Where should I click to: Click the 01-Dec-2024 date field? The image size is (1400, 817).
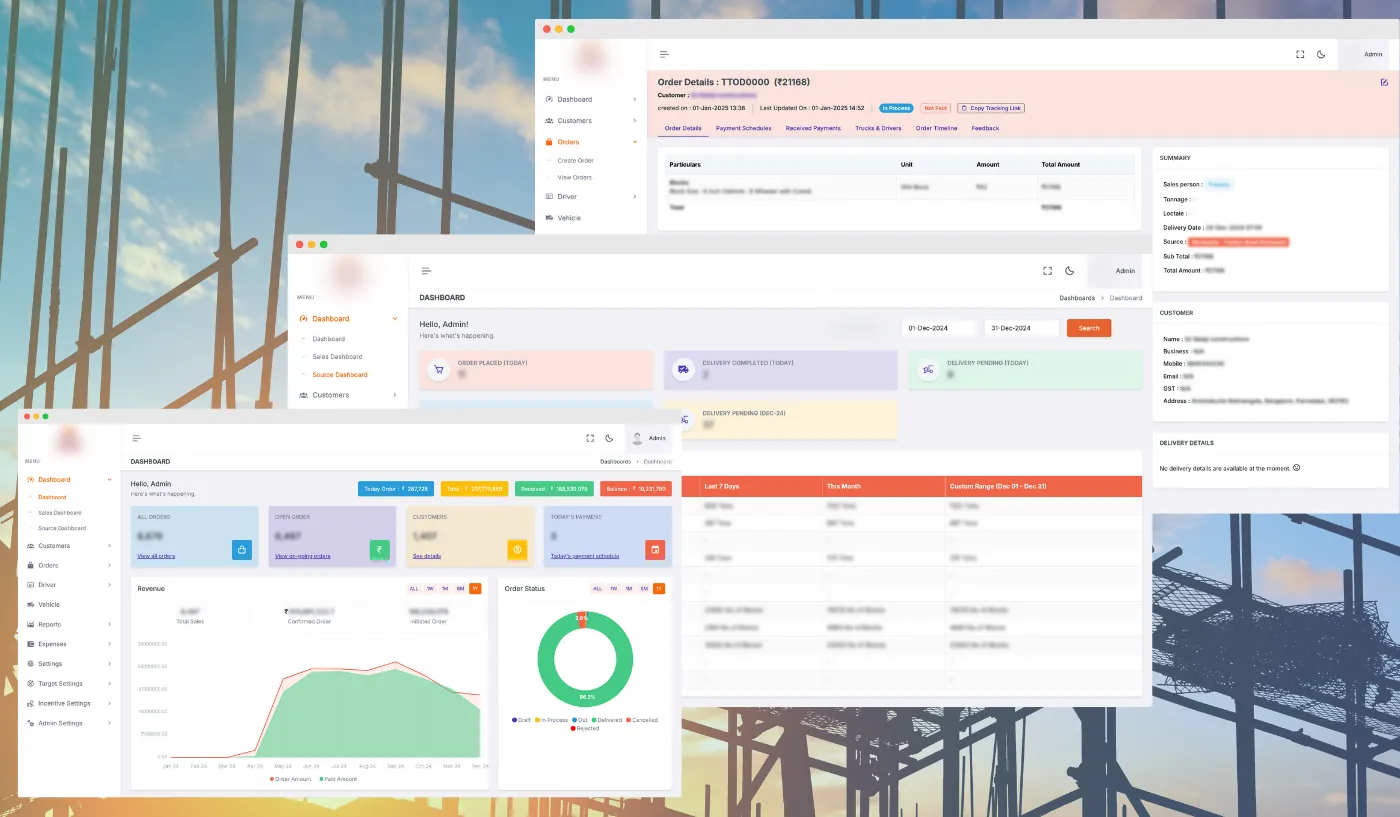point(938,328)
